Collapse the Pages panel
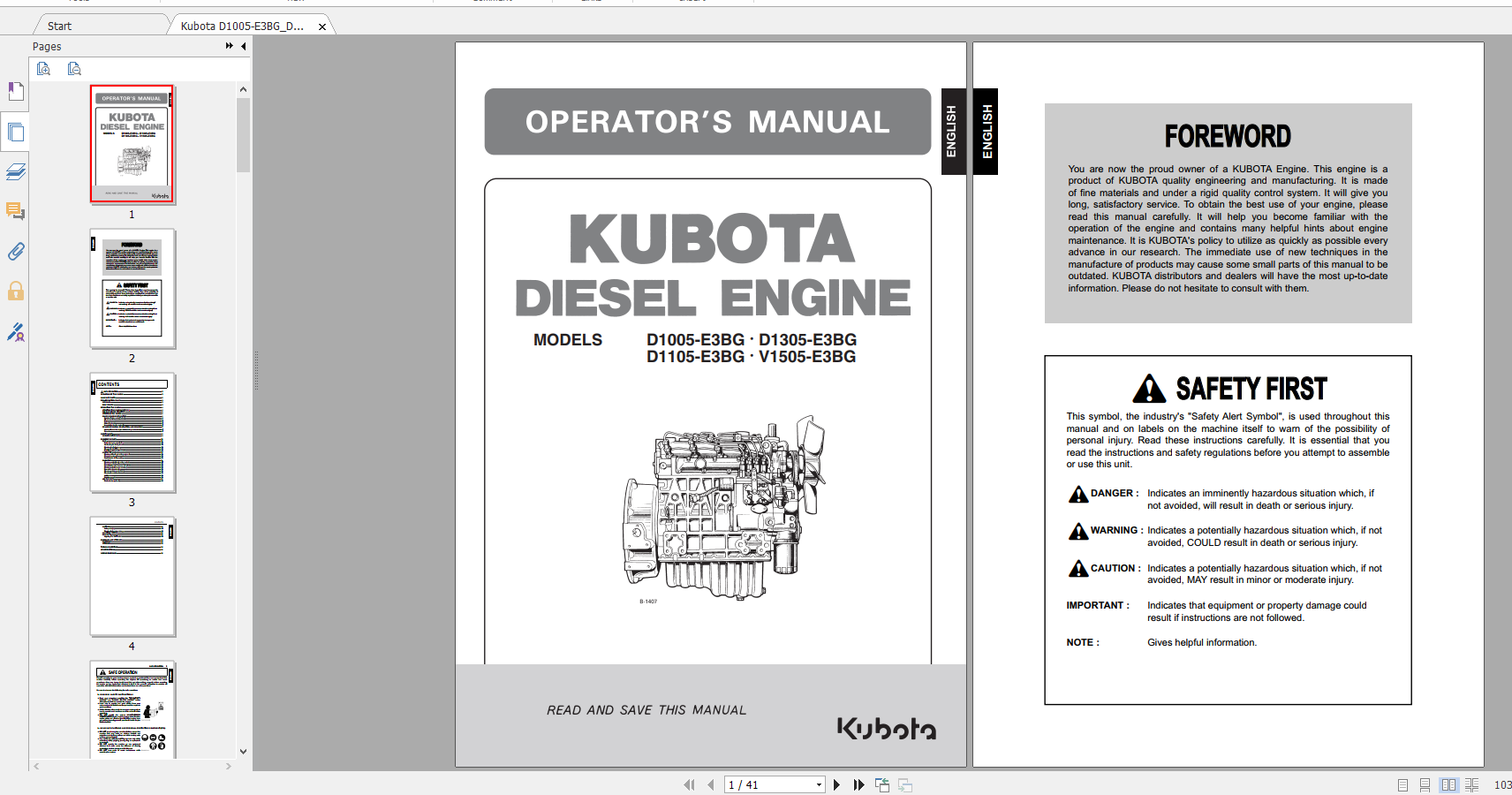The image size is (1512, 795). point(244,46)
